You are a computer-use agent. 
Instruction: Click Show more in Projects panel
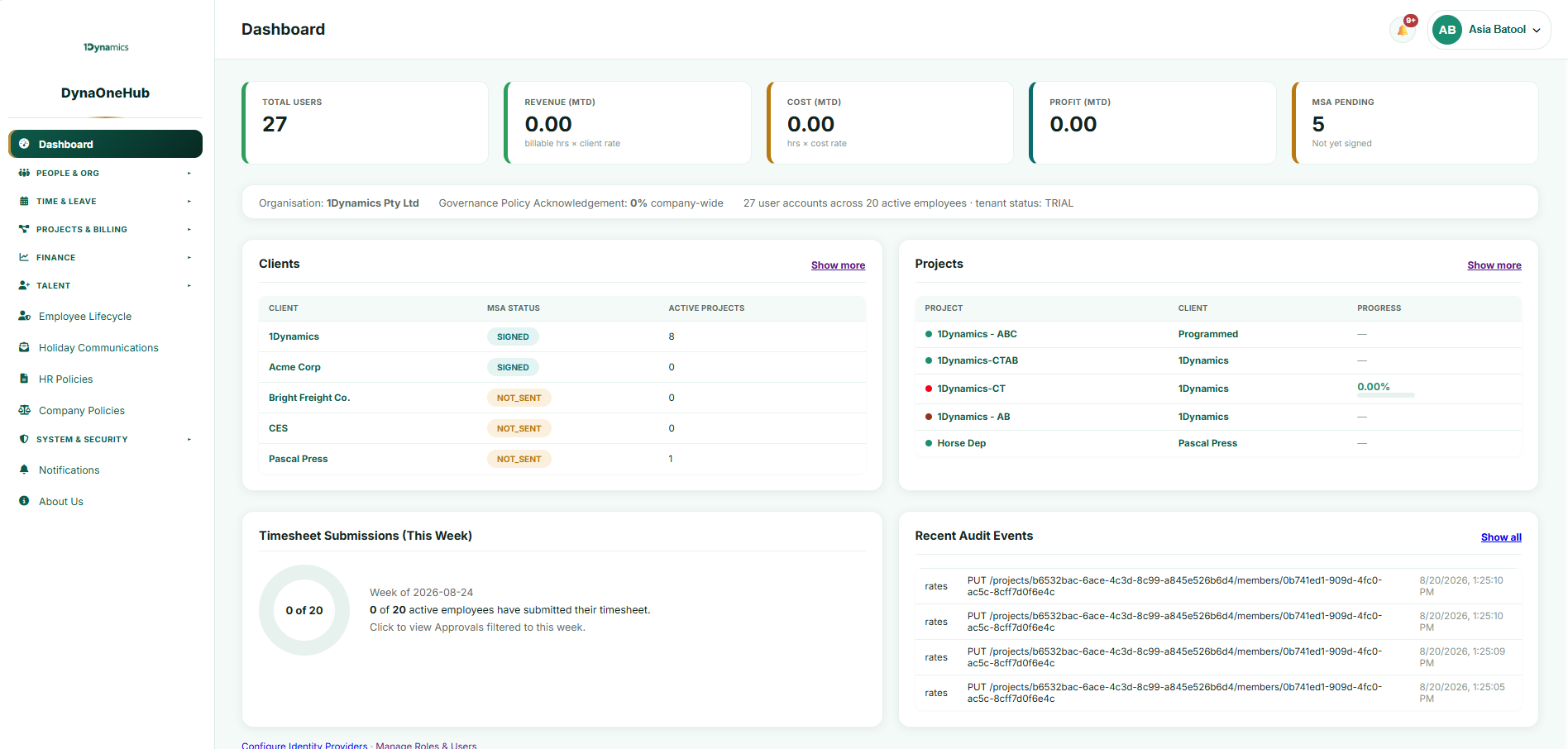[1494, 265]
